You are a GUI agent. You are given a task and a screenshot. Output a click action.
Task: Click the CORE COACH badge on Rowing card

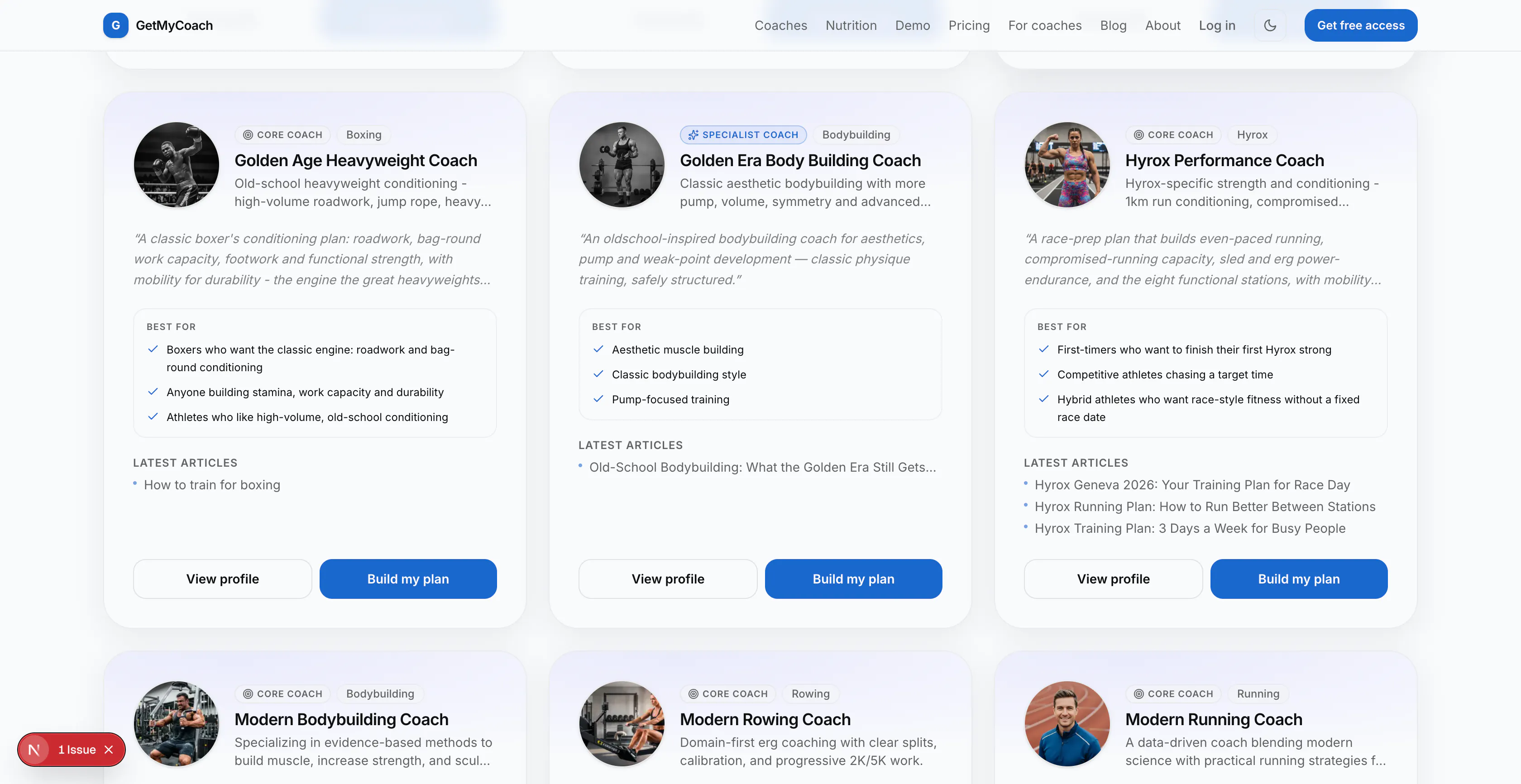(728, 693)
